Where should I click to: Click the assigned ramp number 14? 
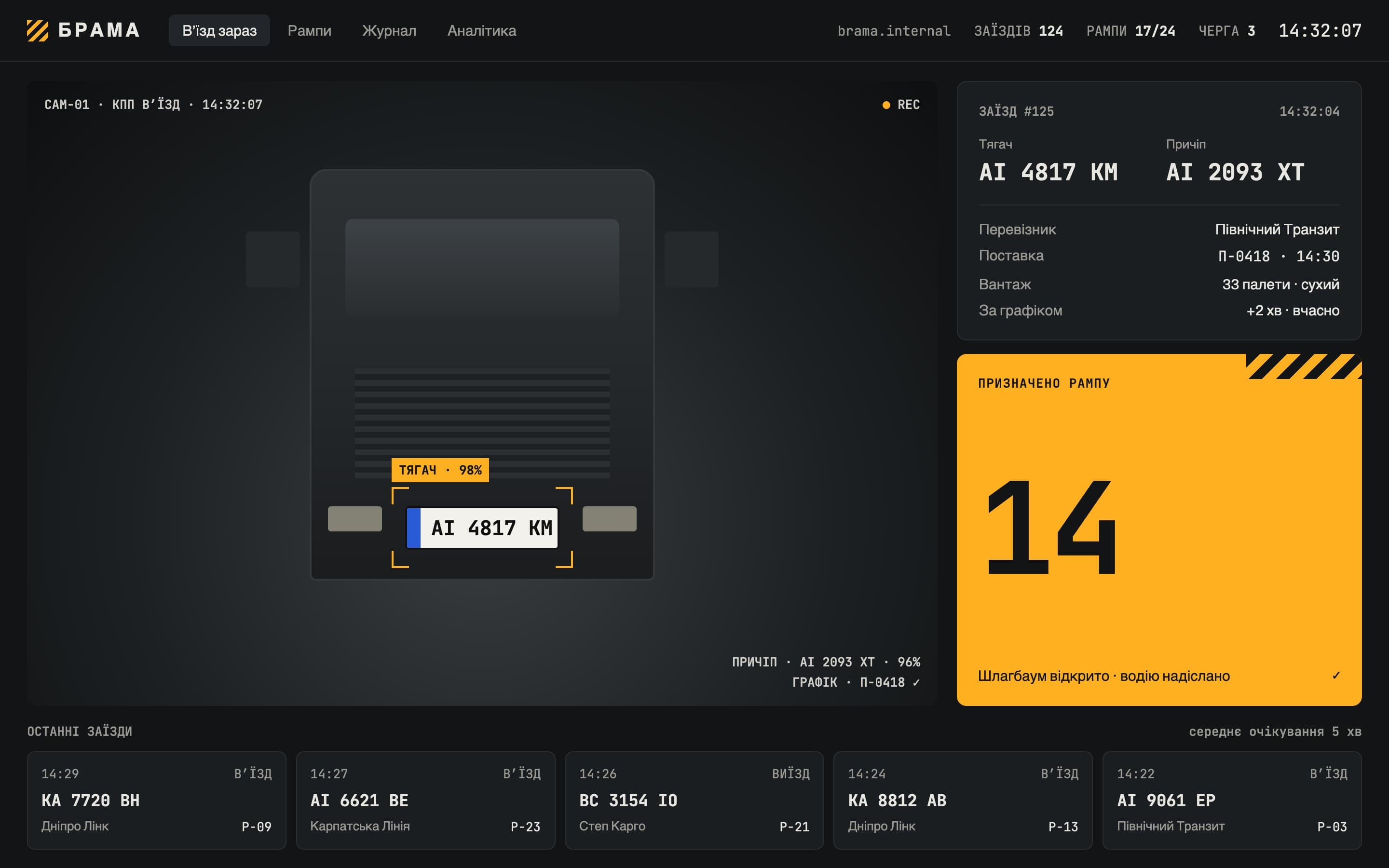point(1050,527)
